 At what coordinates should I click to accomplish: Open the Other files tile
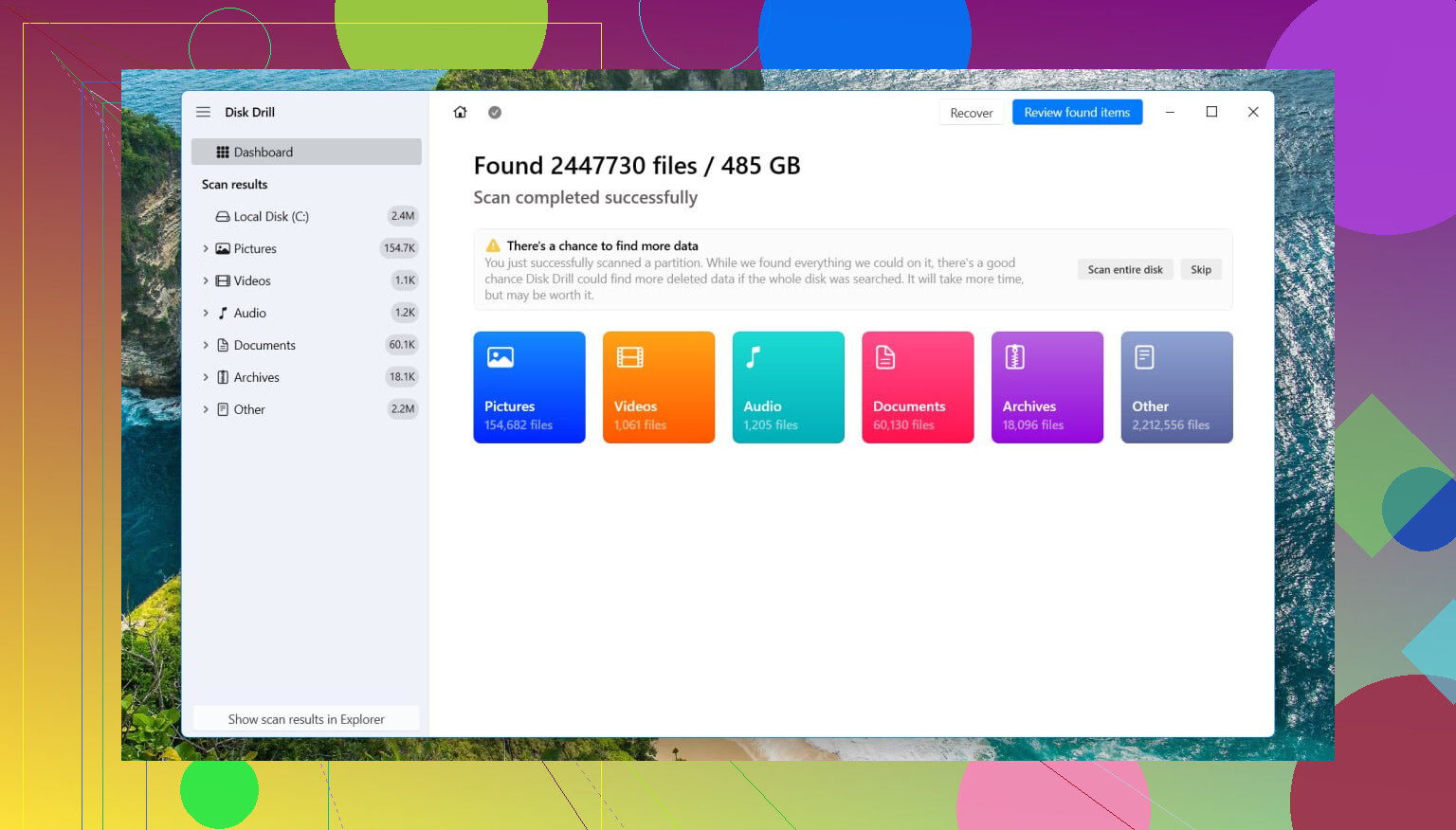(x=1177, y=388)
